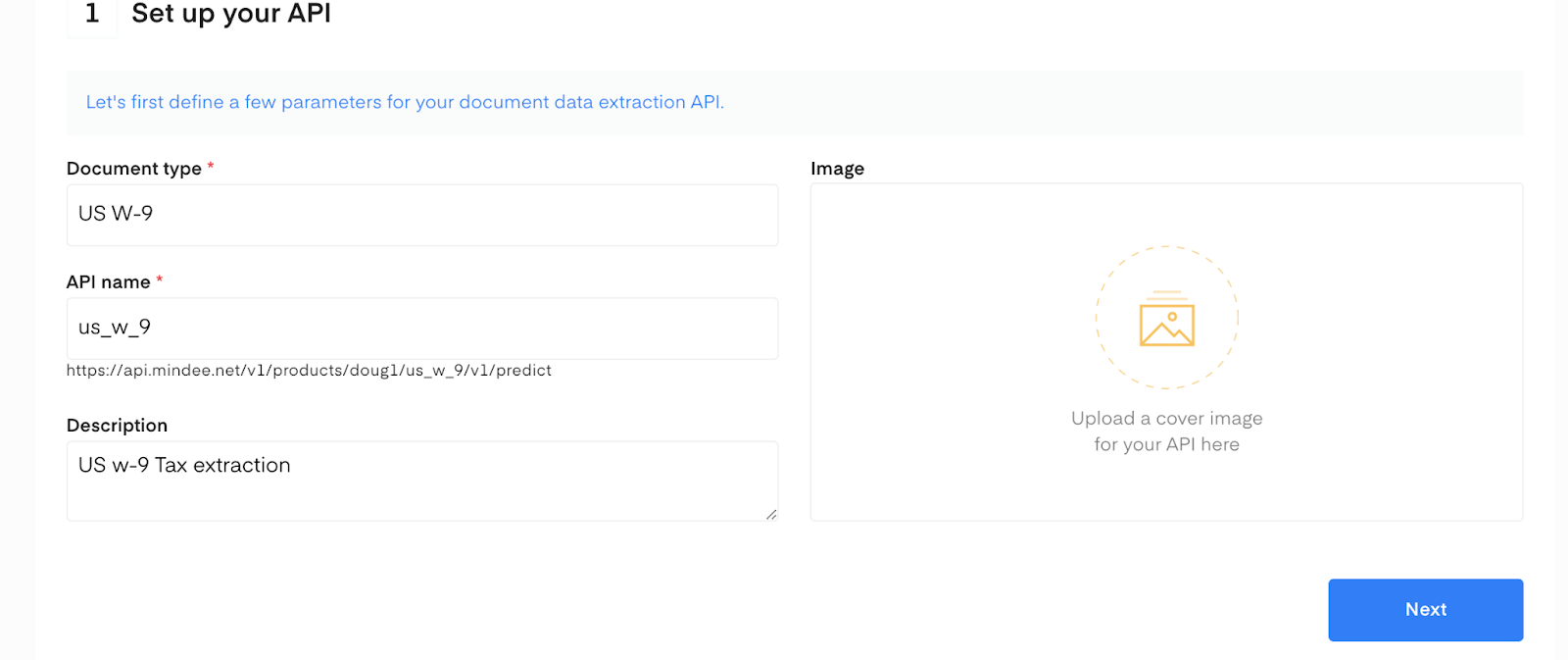This screenshot has width=1568, height=660.
Task: Click the API endpoint URL text
Action: (309, 371)
